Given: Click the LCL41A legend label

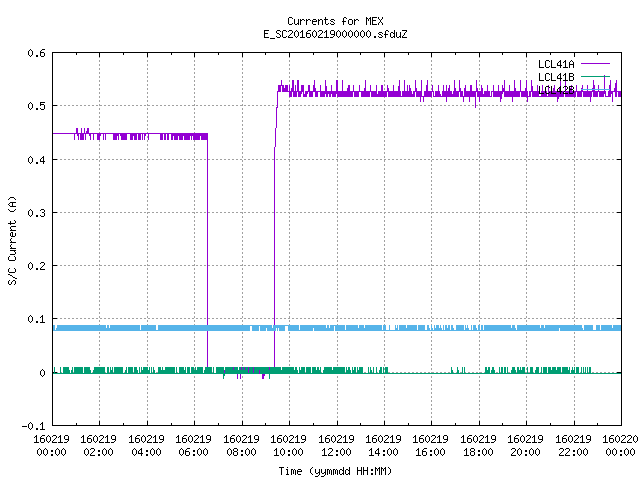Looking at the screenshot, I should 556,64.
